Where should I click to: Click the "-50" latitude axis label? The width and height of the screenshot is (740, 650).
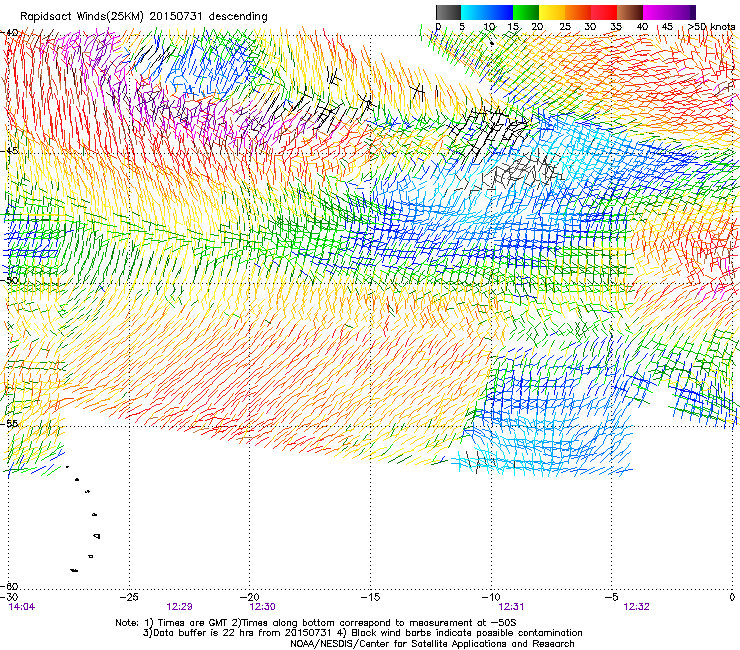[x=9, y=280]
